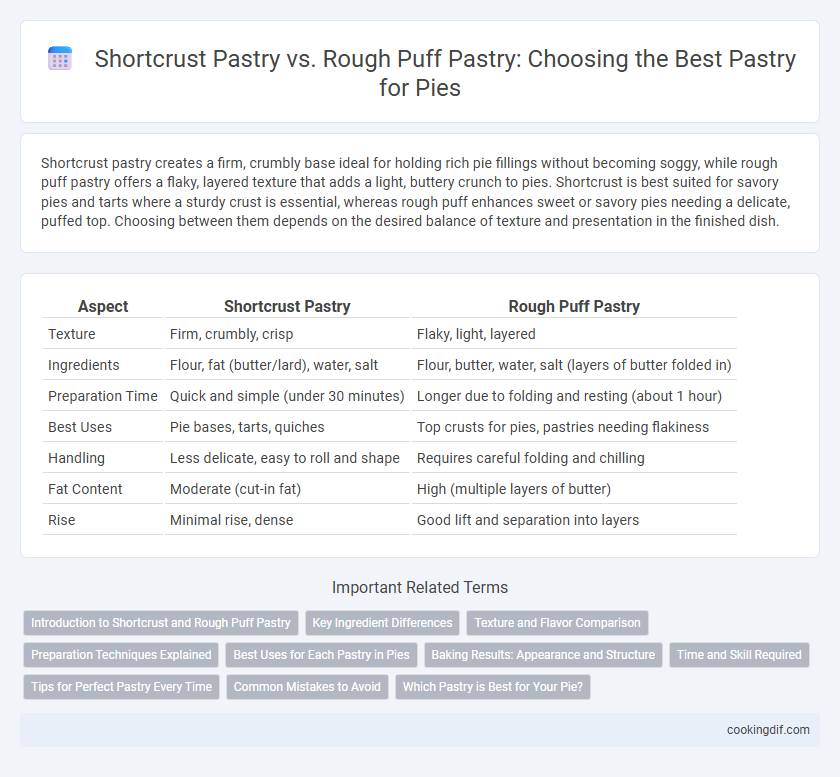Open Baking Results: Appearance and Structure
The height and width of the screenshot is (777, 840).
click(x=543, y=655)
